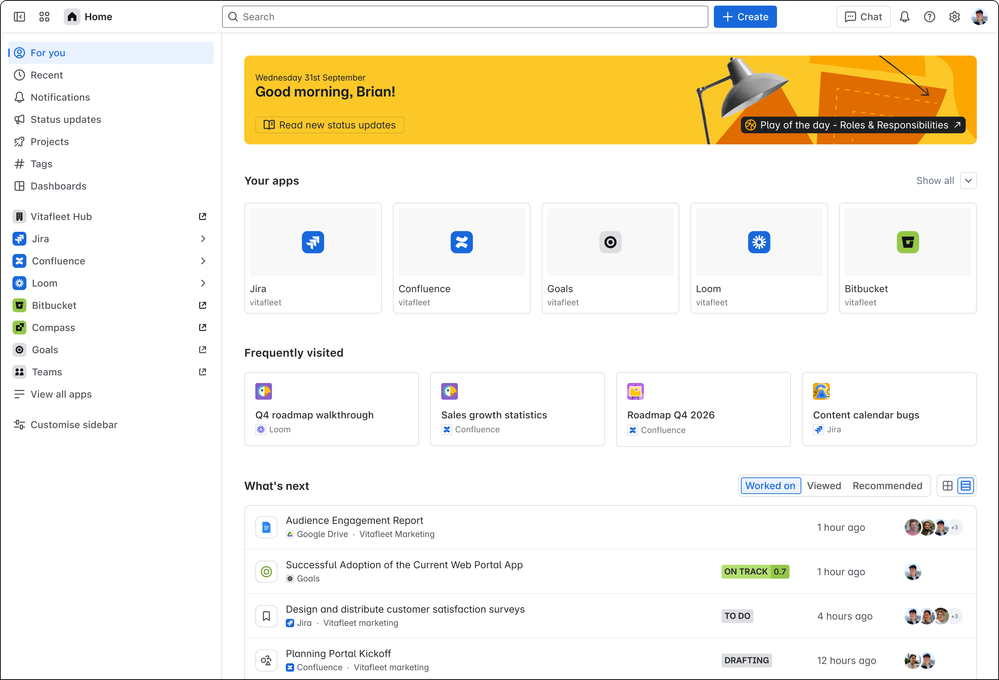Collapse the sidebar with the panel icon
This screenshot has height=680, width=999.
[20, 17]
